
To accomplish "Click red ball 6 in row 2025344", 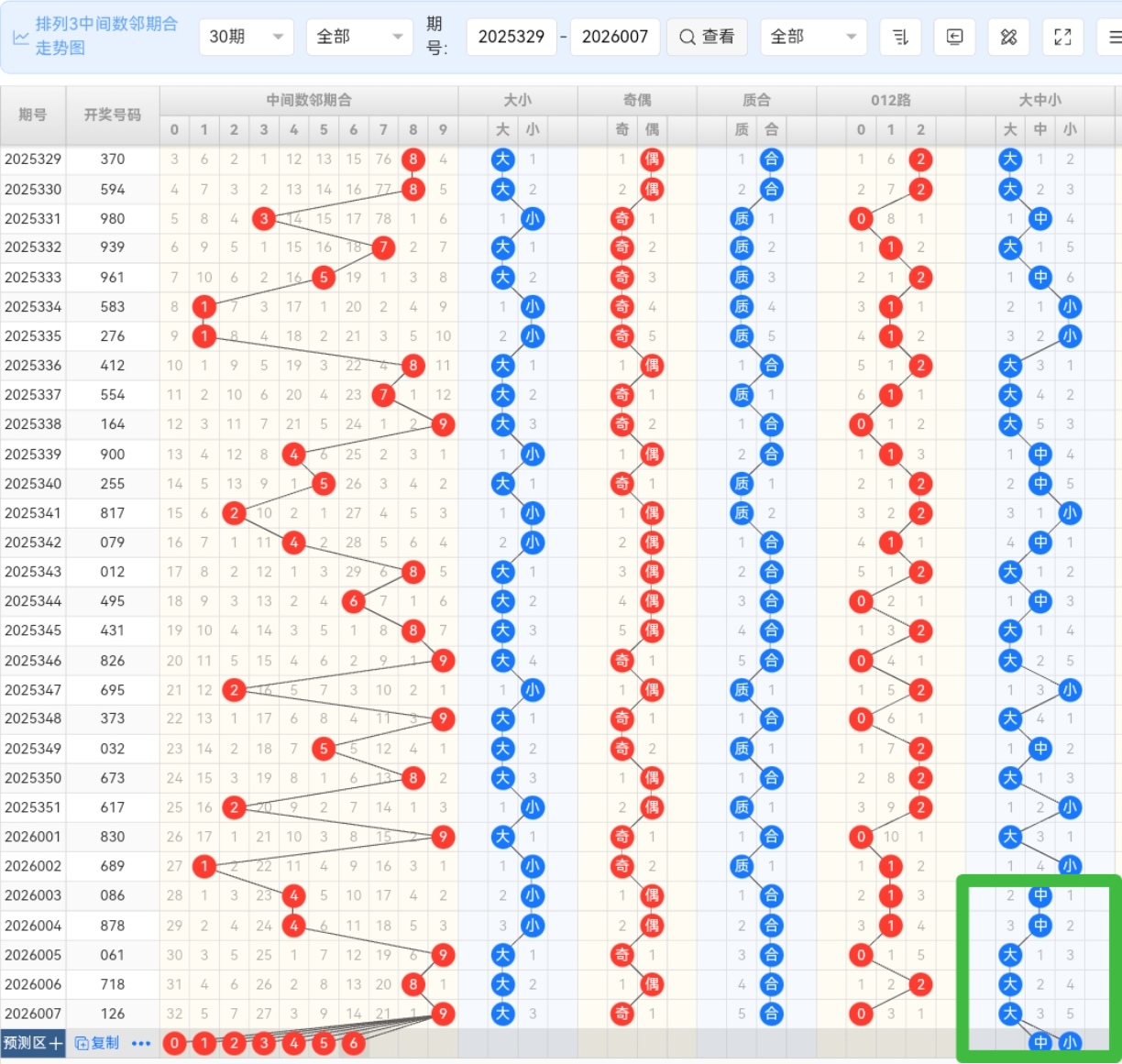I will [x=354, y=601].
